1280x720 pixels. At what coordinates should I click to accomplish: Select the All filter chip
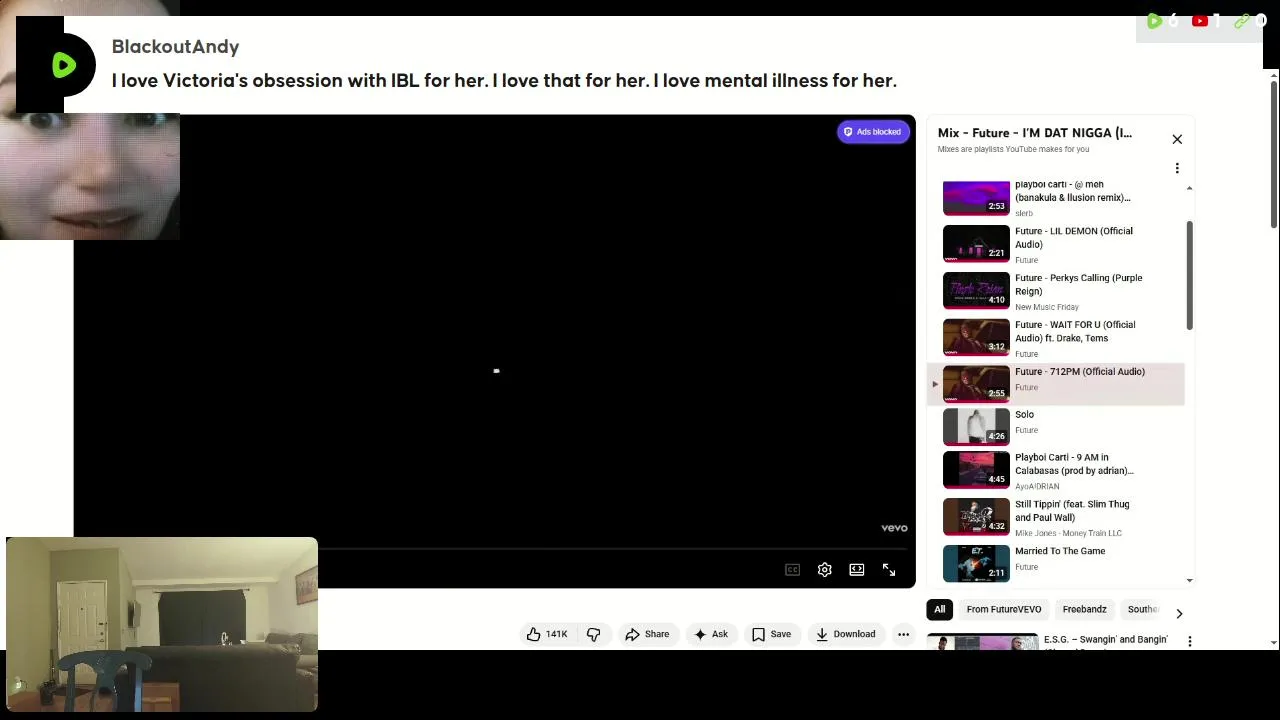[x=939, y=609]
